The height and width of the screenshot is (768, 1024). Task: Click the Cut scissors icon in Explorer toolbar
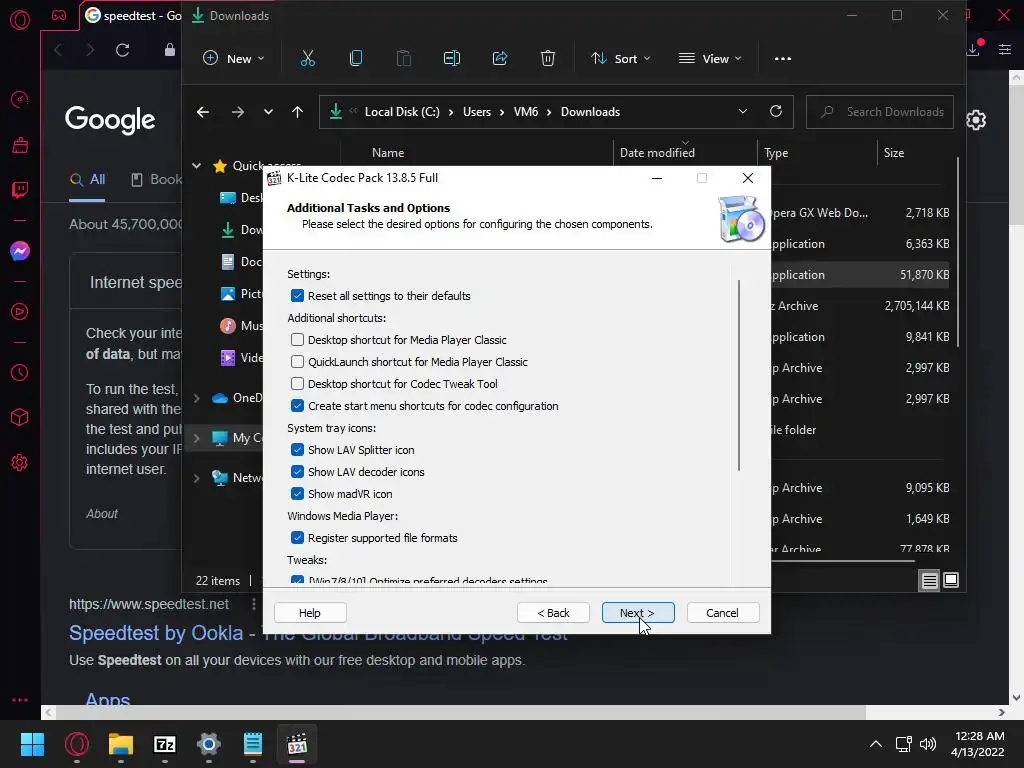tap(308, 59)
